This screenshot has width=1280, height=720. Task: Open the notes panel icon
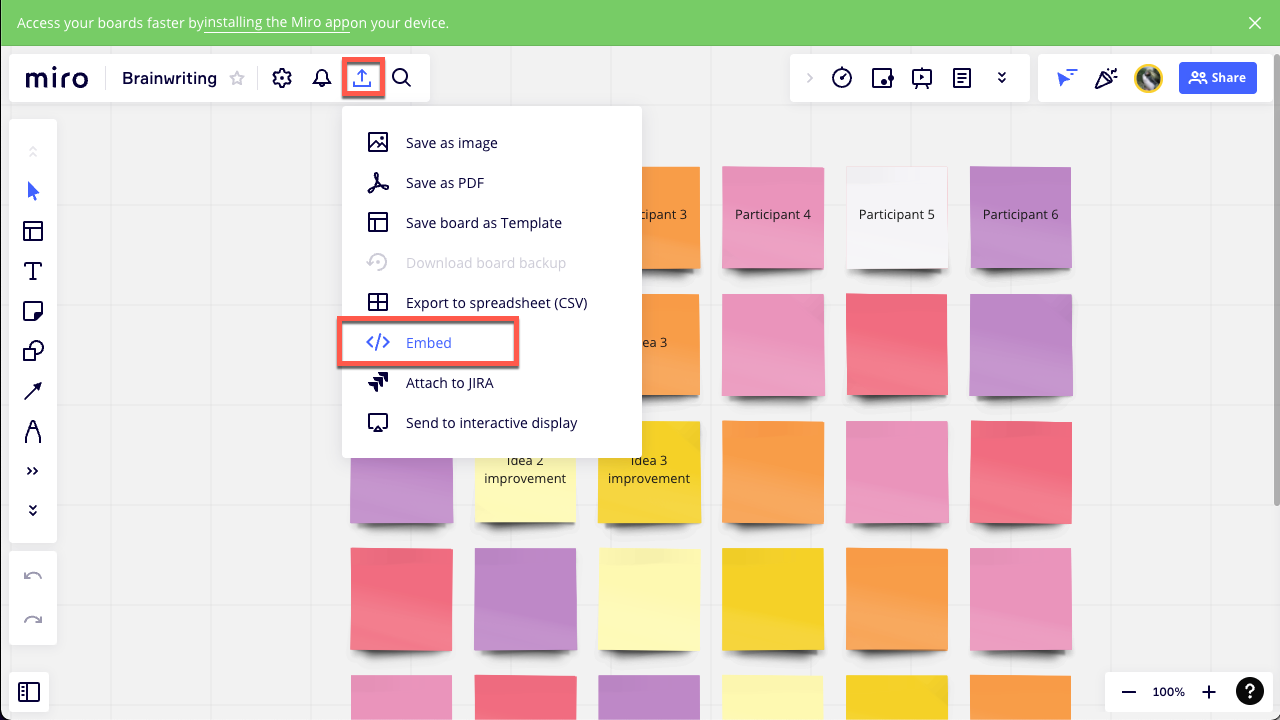(x=962, y=78)
